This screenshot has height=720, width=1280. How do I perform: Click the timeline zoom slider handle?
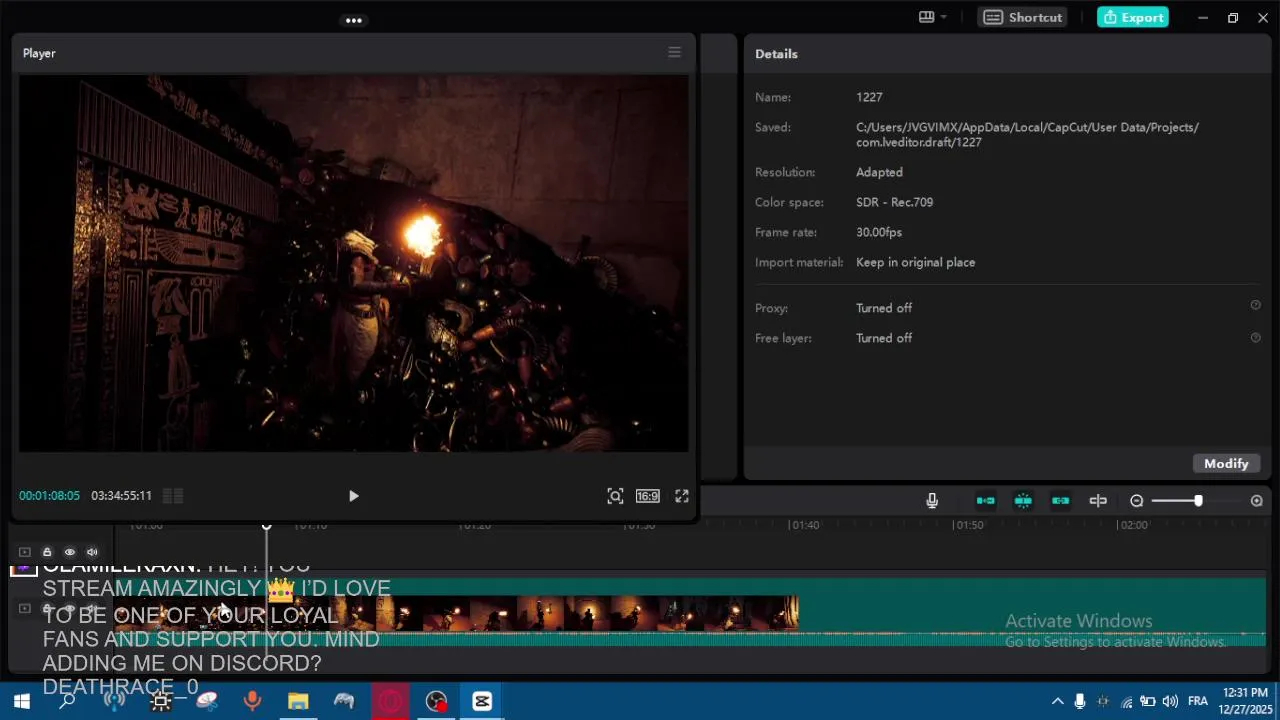[1198, 501]
